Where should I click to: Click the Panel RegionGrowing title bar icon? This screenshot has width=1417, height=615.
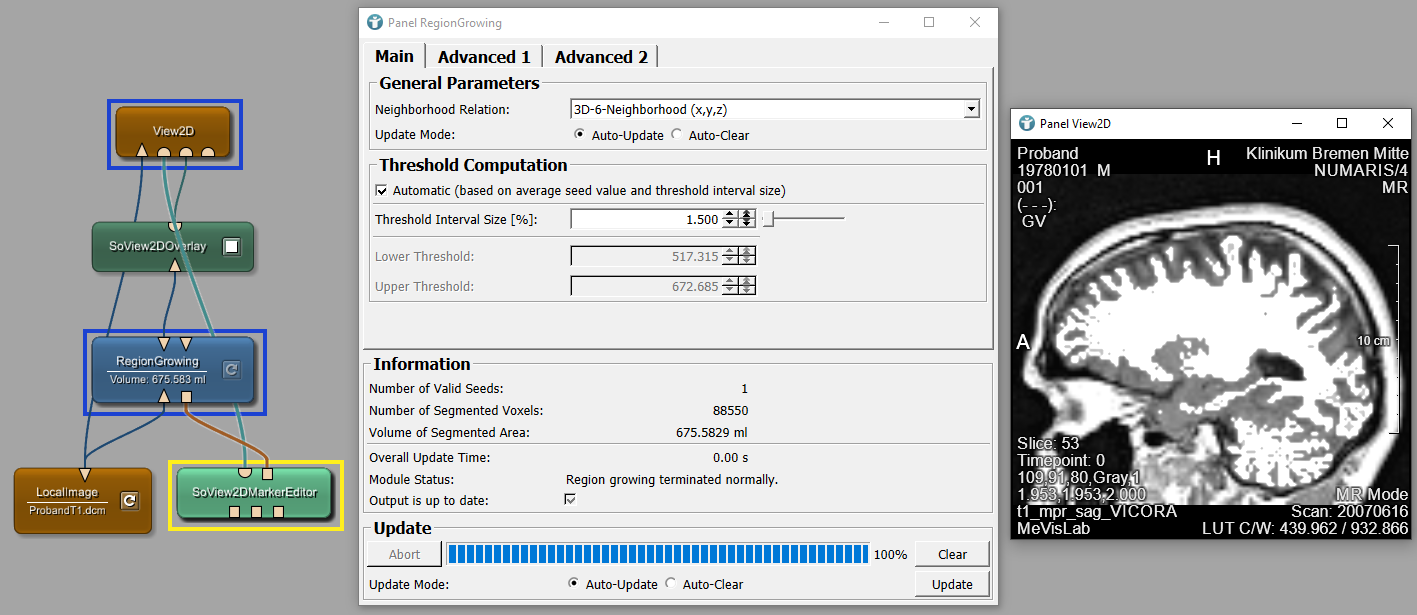click(375, 22)
